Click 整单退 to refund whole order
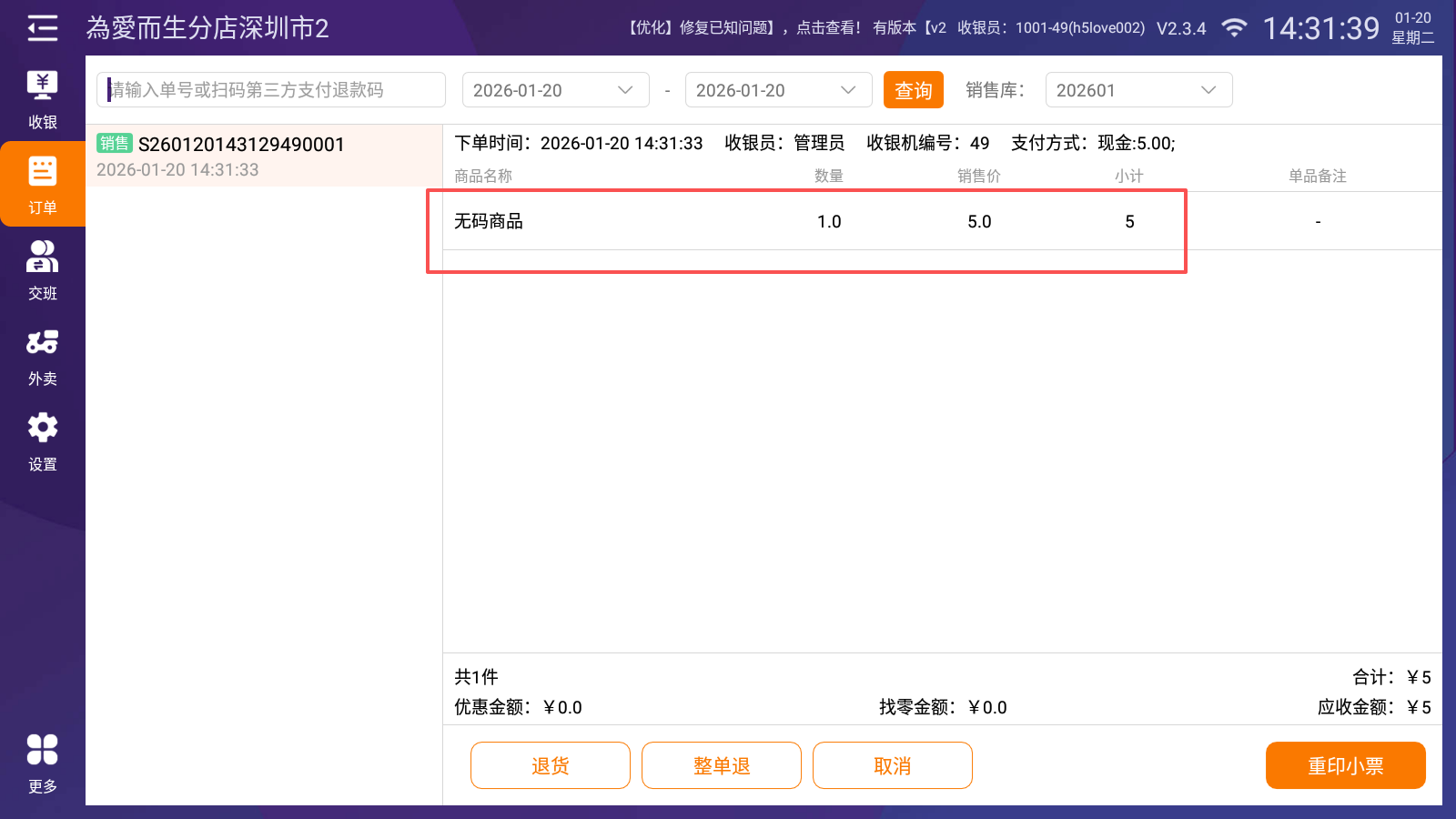Viewport: 1456px width, 819px height. tap(721, 765)
